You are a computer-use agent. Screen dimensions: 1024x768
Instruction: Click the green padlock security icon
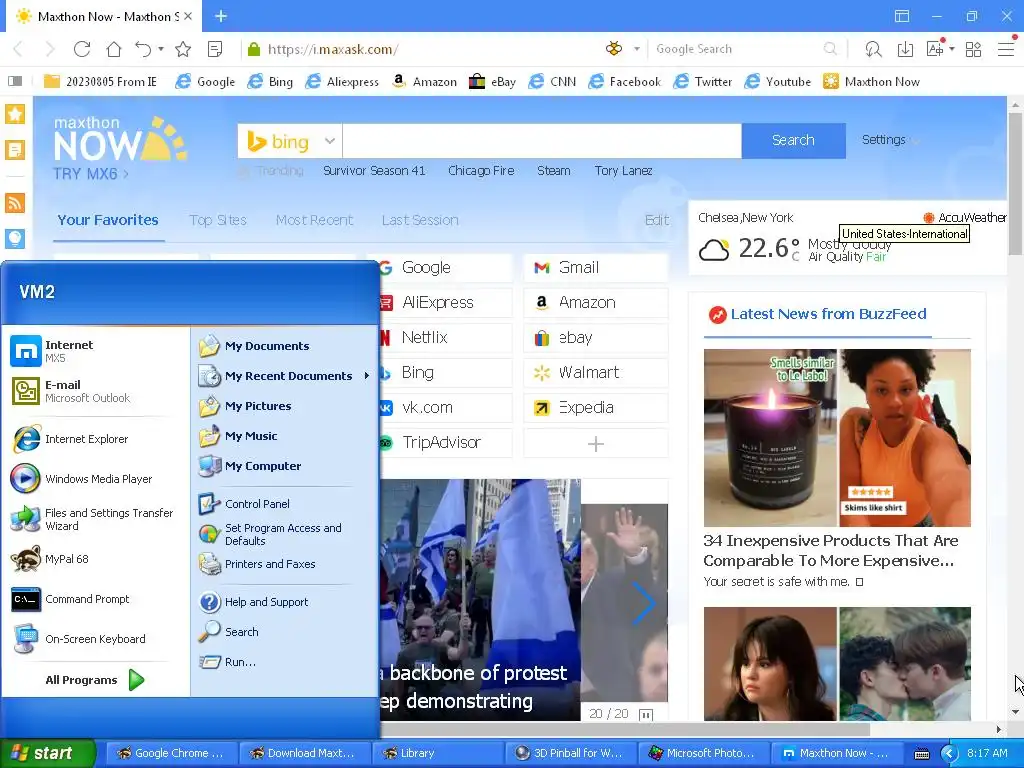coord(254,49)
